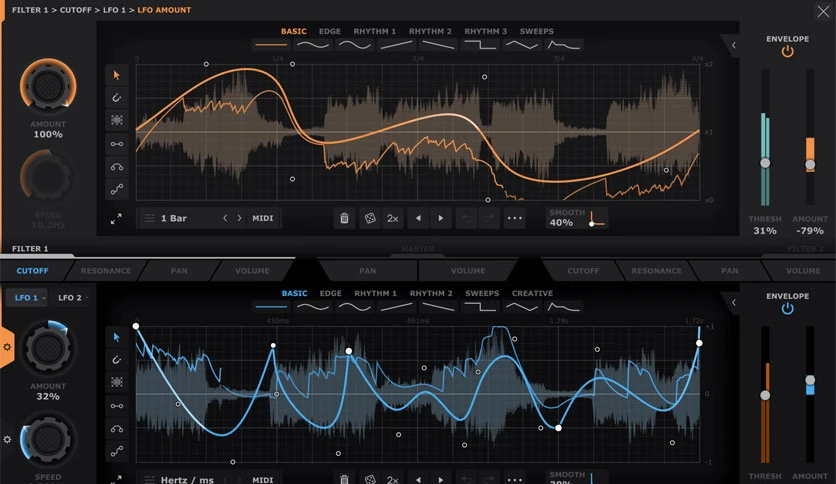Select the marquee selection tool in orange editor
Viewport: 836px width, 484px height.
pyautogui.click(x=117, y=120)
